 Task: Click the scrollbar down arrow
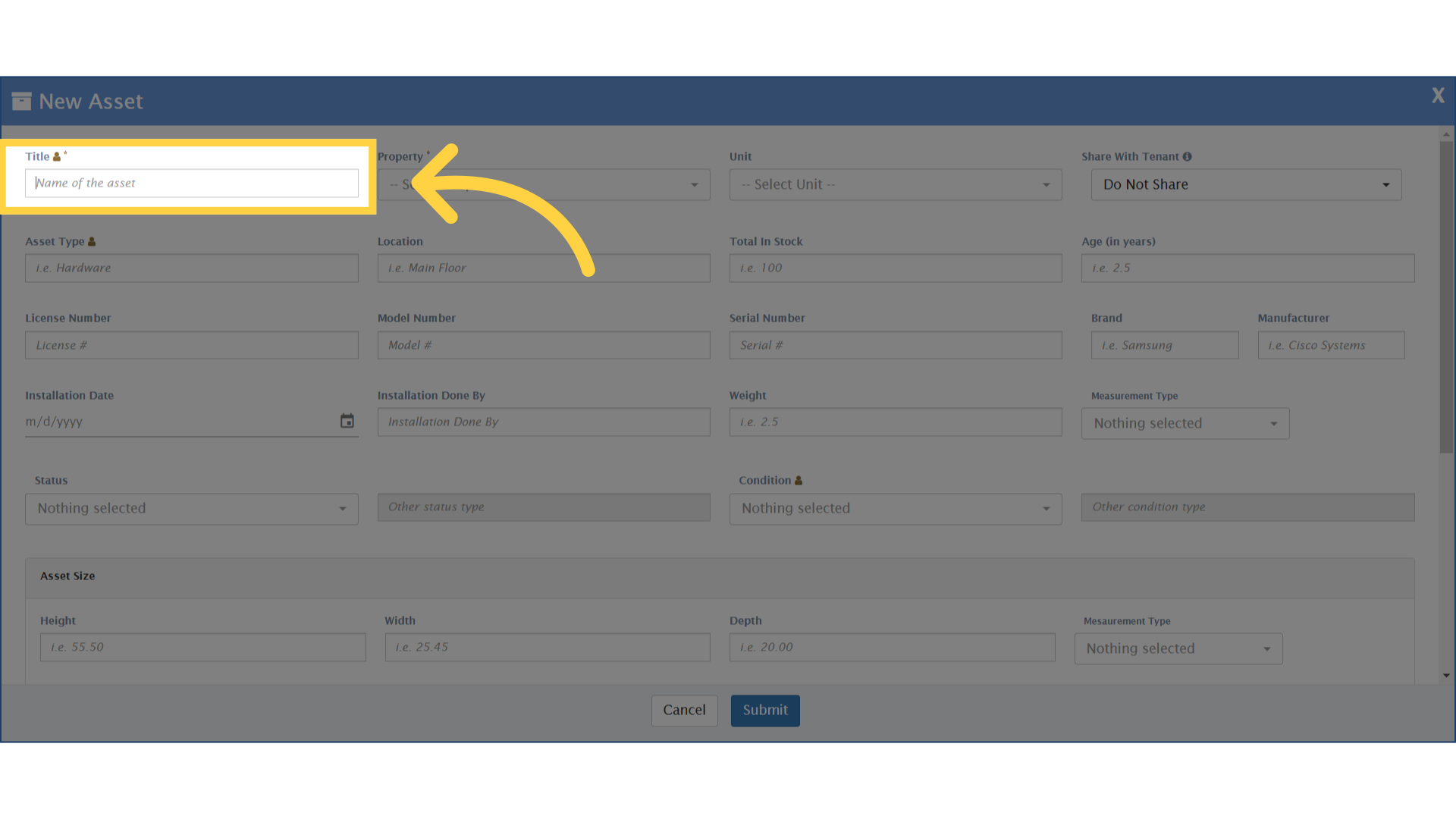[1446, 675]
